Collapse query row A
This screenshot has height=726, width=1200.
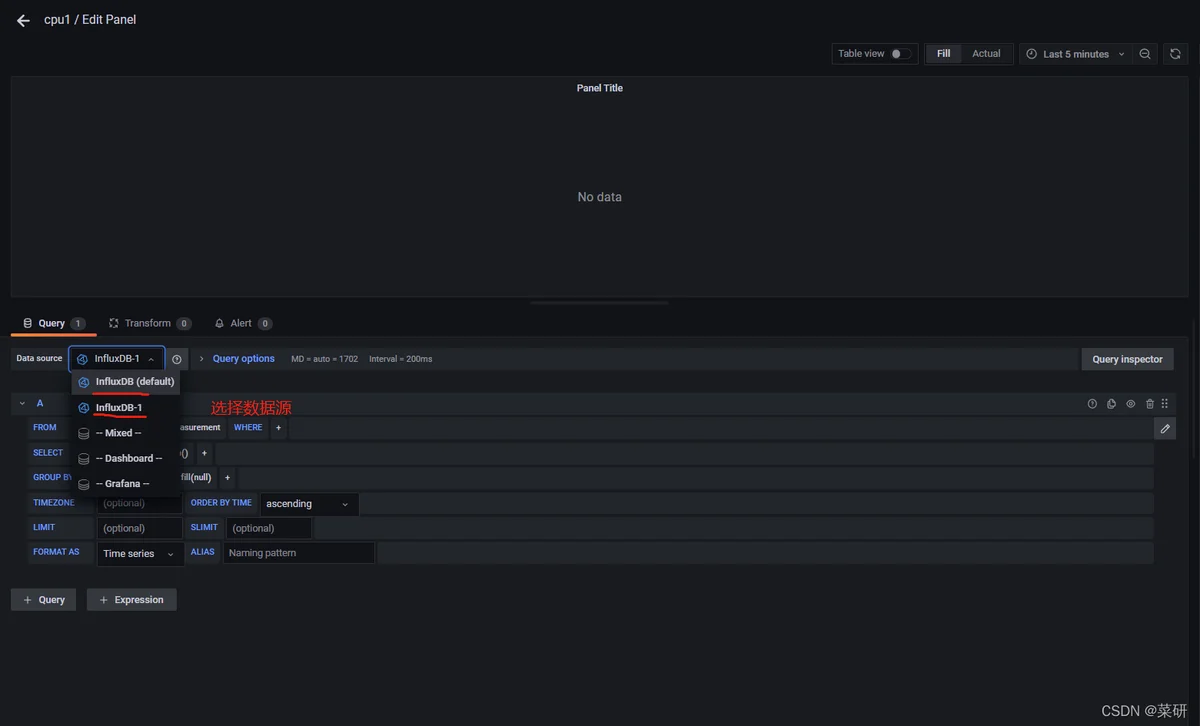click(22, 403)
